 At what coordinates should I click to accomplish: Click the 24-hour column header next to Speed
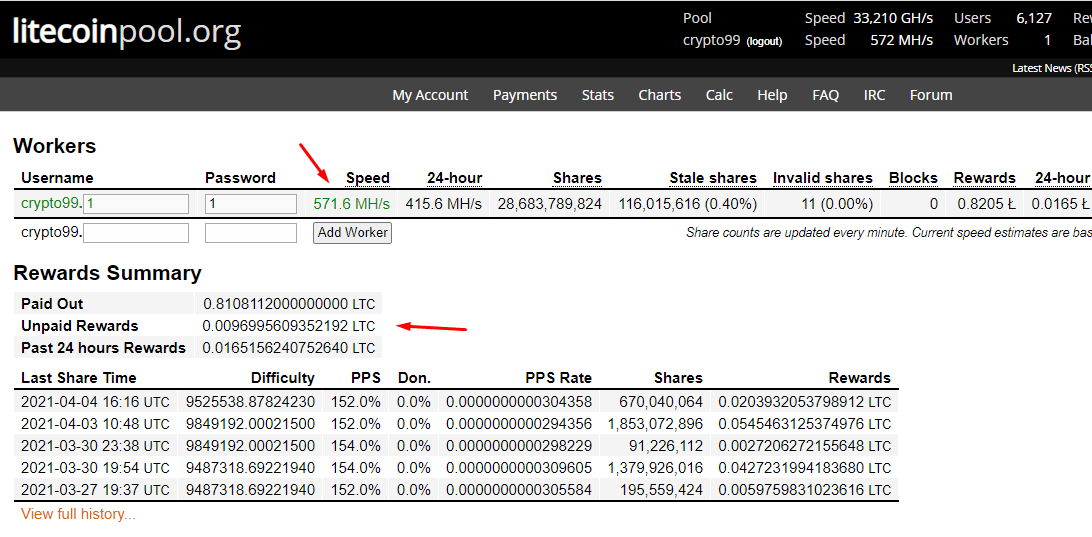455,178
